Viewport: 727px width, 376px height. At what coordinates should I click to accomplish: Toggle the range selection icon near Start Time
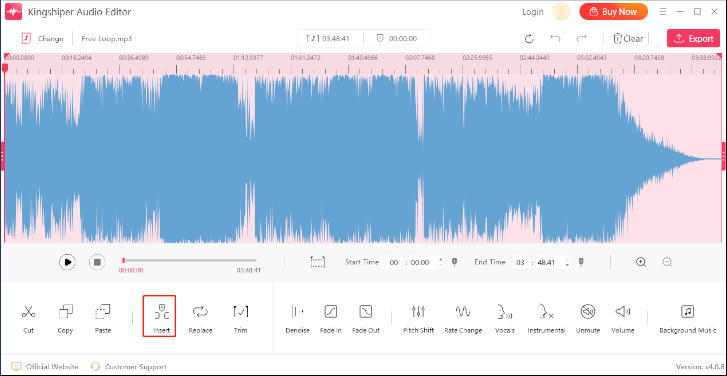tap(318, 262)
